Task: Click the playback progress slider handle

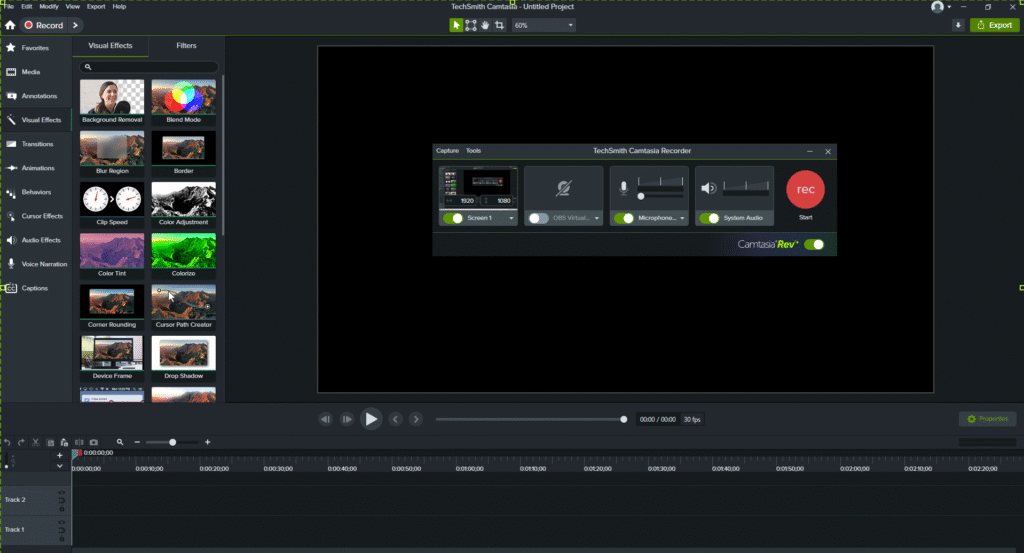Action: pyautogui.click(x=623, y=419)
